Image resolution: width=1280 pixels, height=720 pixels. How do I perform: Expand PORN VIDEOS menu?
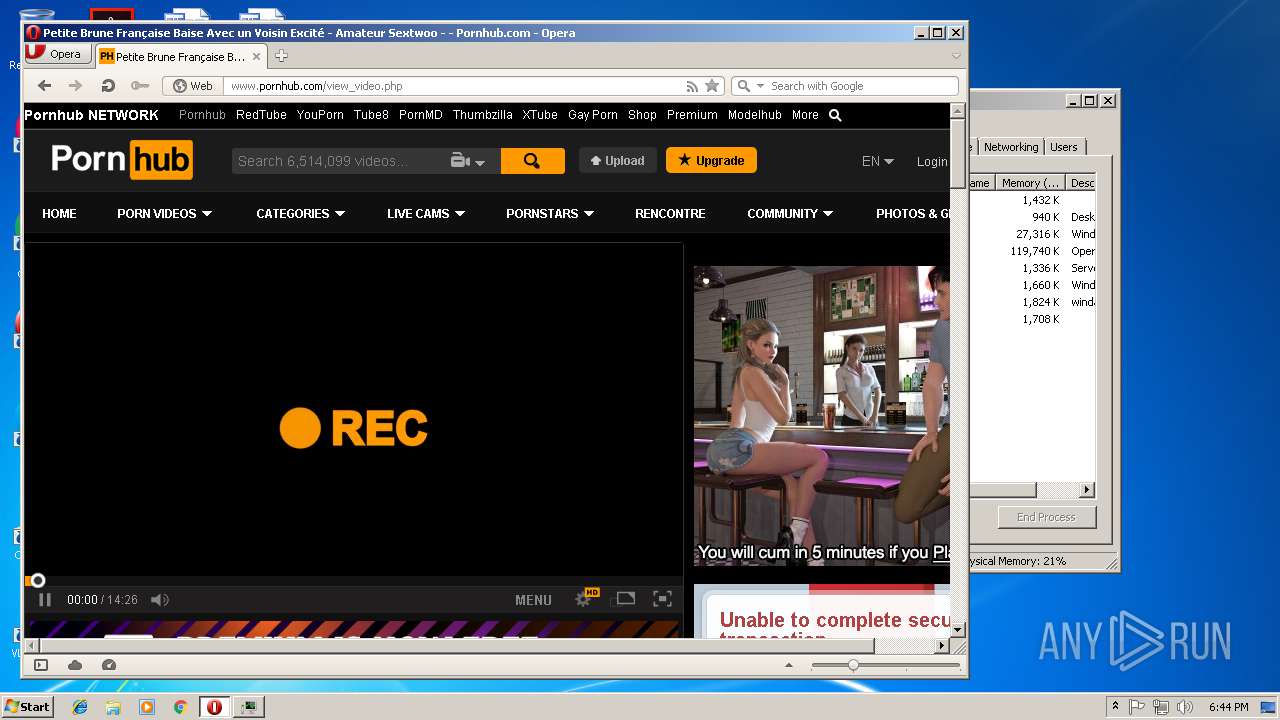(165, 213)
